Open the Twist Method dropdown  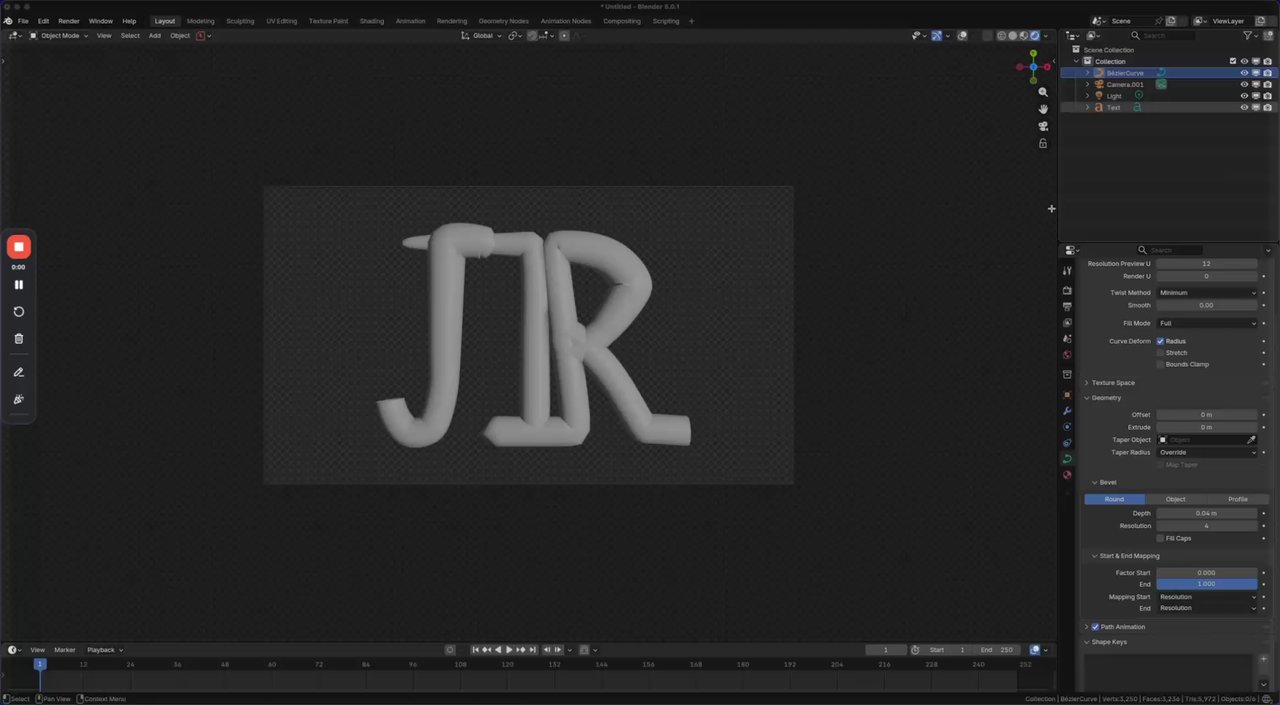[1207, 293]
